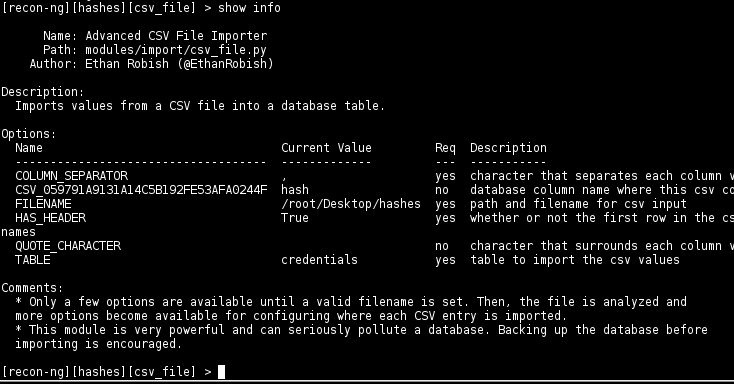Click the /root/Desktop/hashes file path value

coord(351,204)
